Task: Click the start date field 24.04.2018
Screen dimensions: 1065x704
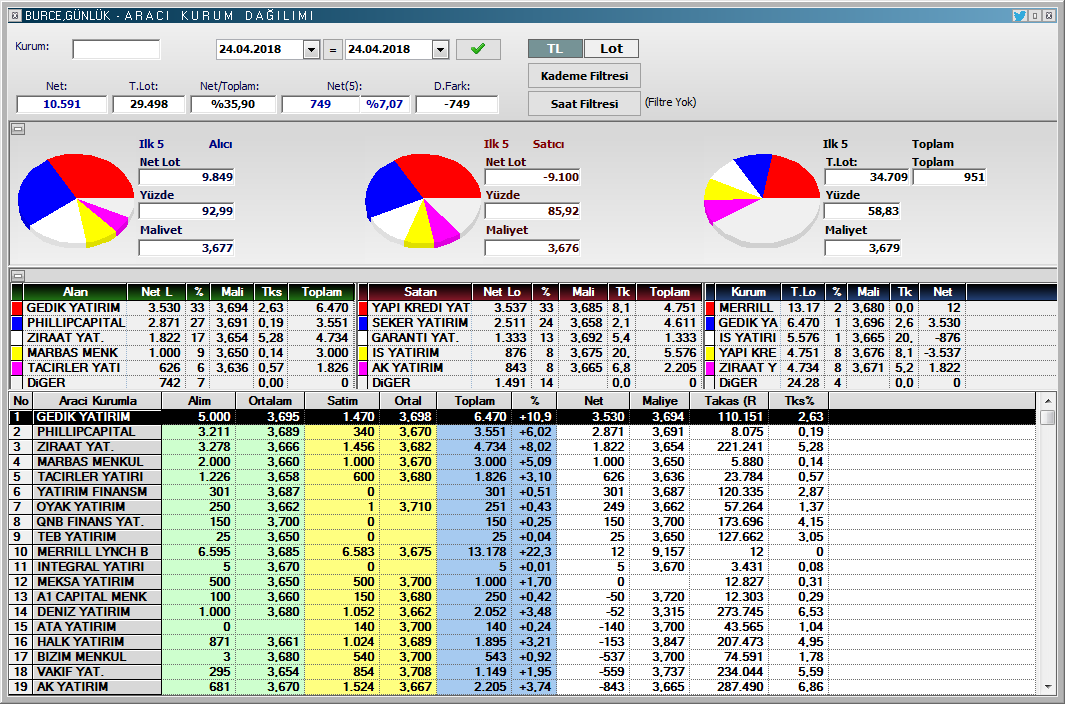Action: tap(260, 50)
